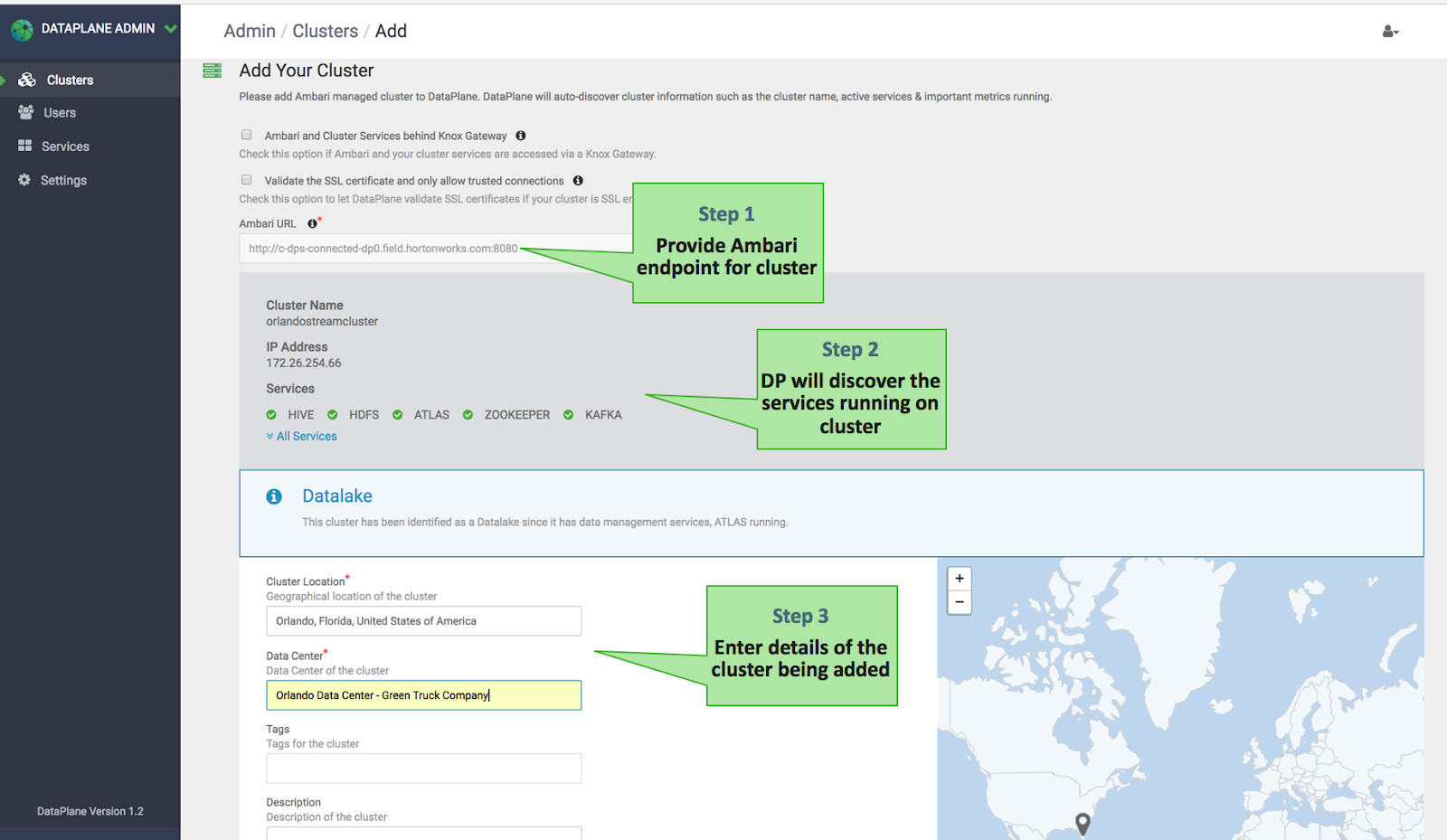
Task: Click the HIVE service check icon
Action: pyautogui.click(x=271, y=415)
